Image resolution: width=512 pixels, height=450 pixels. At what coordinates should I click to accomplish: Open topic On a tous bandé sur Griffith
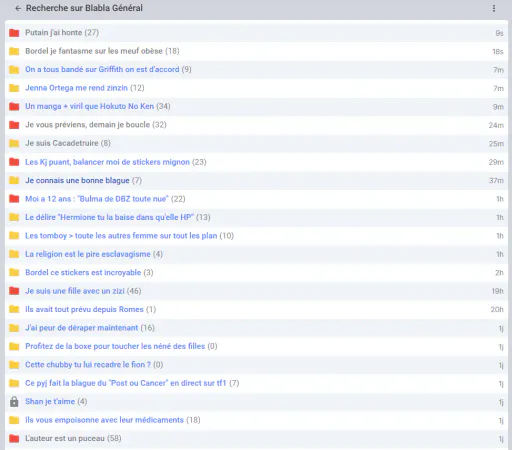102,69
